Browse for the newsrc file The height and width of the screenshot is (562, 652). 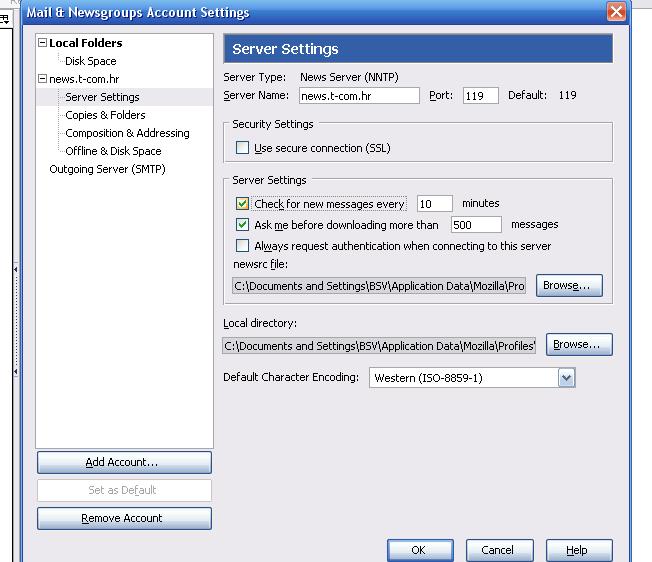point(569,285)
